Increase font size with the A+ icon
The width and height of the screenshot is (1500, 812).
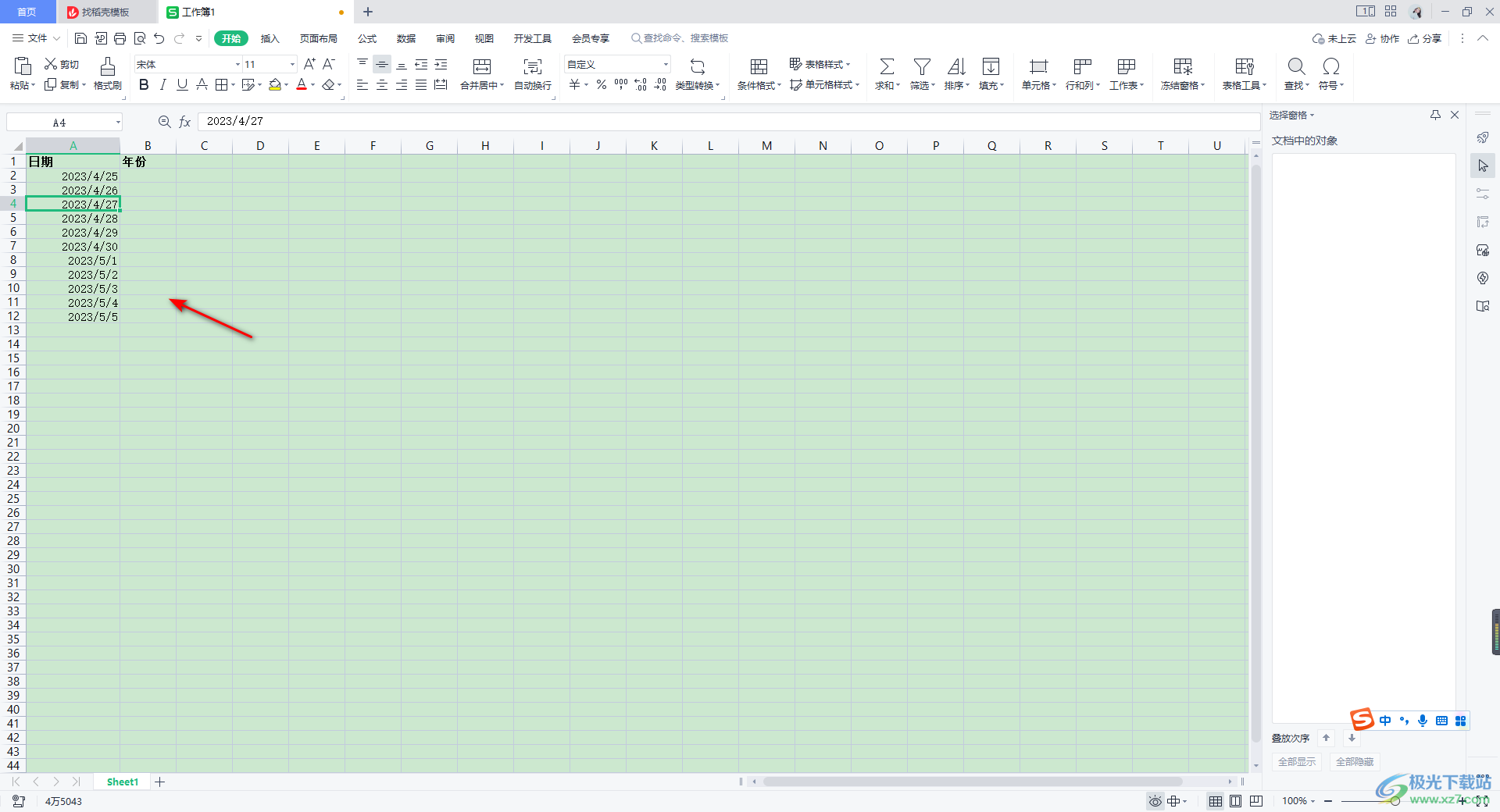coord(309,64)
